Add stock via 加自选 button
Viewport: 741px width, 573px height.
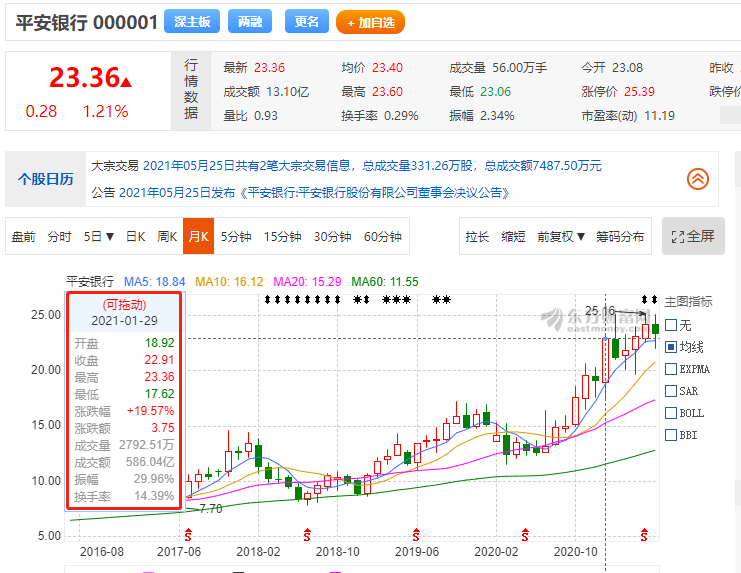click(x=370, y=23)
